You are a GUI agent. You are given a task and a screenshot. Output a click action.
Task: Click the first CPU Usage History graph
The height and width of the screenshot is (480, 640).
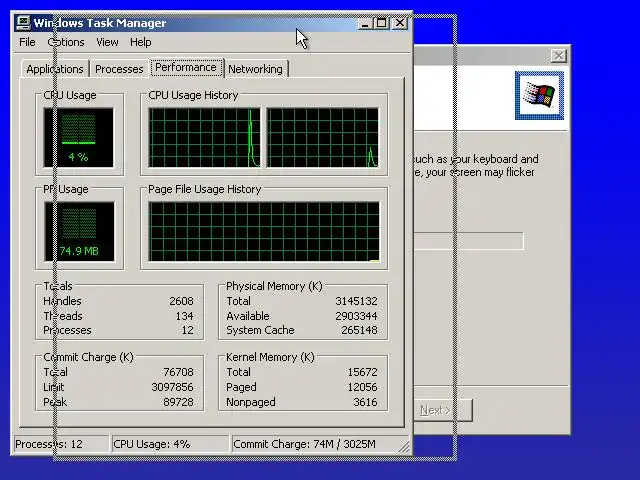click(204, 138)
